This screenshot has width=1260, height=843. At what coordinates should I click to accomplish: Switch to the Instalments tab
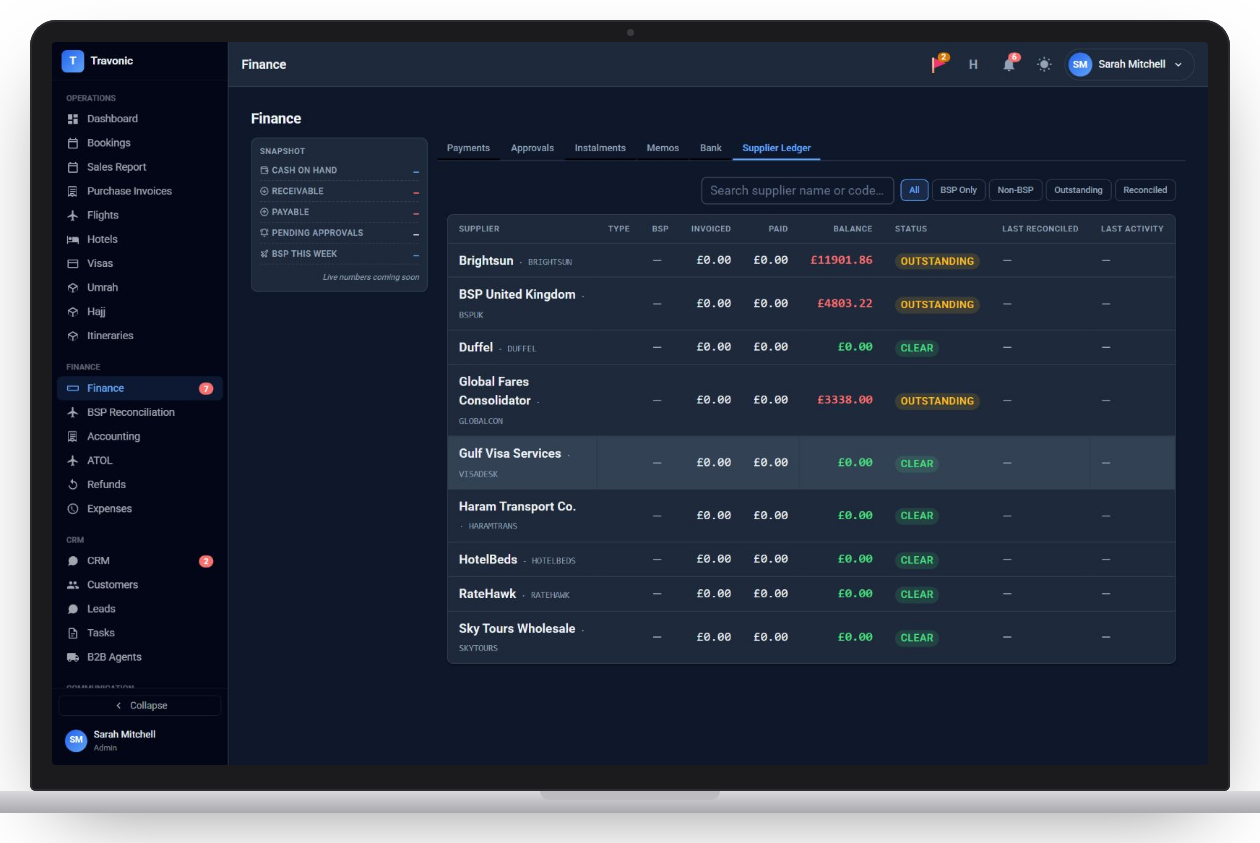click(x=600, y=148)
